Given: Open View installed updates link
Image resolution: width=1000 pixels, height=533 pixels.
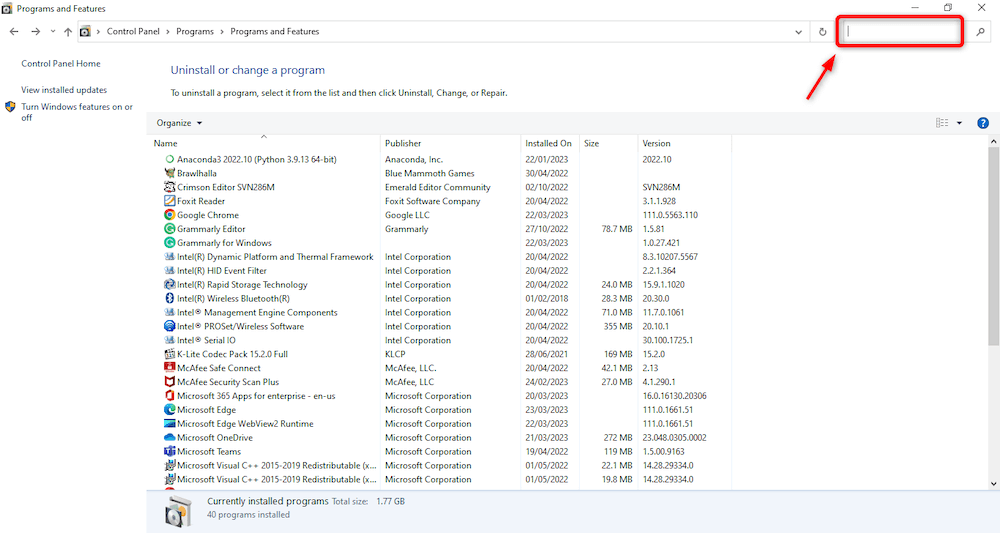Looking at the screenshot, I should coord(64,90).
